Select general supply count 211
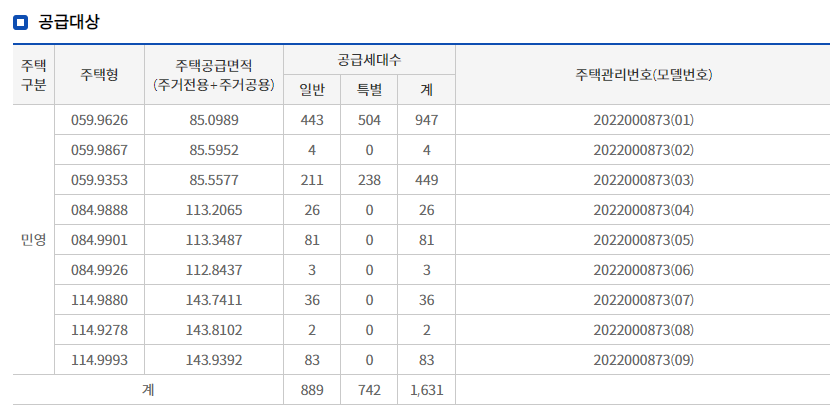 point(312,180)
